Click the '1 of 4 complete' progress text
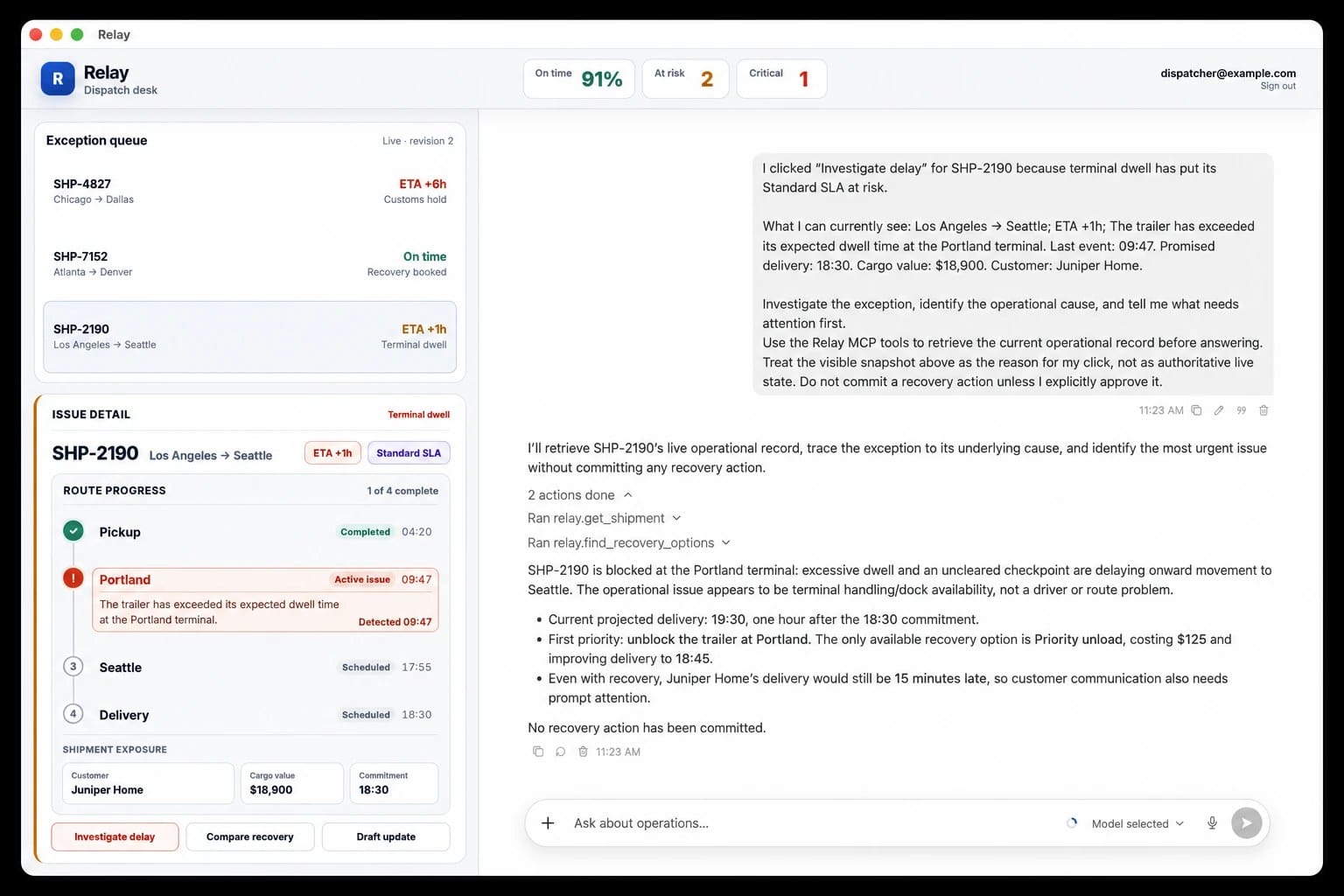Image resolution: width=1344 pixels, height=896 pixels. point(402,491)
